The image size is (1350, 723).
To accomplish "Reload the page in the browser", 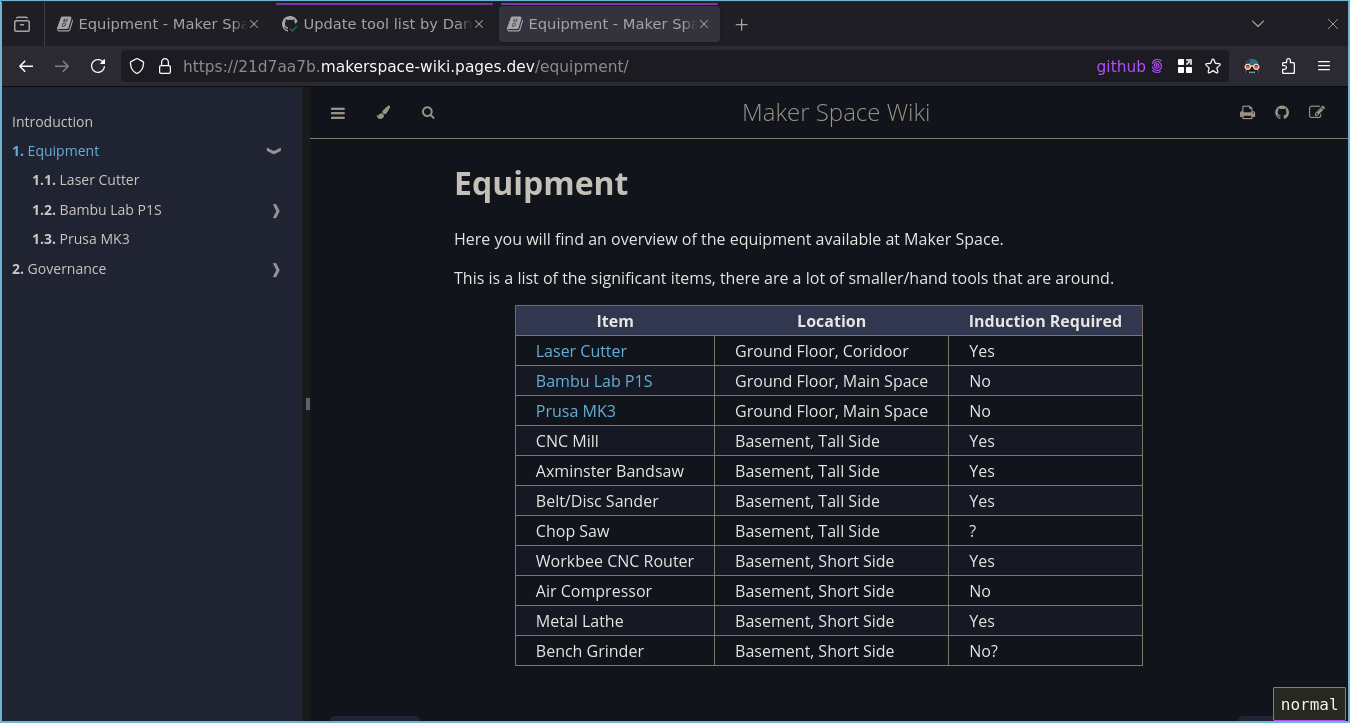I will pos(98,66).
